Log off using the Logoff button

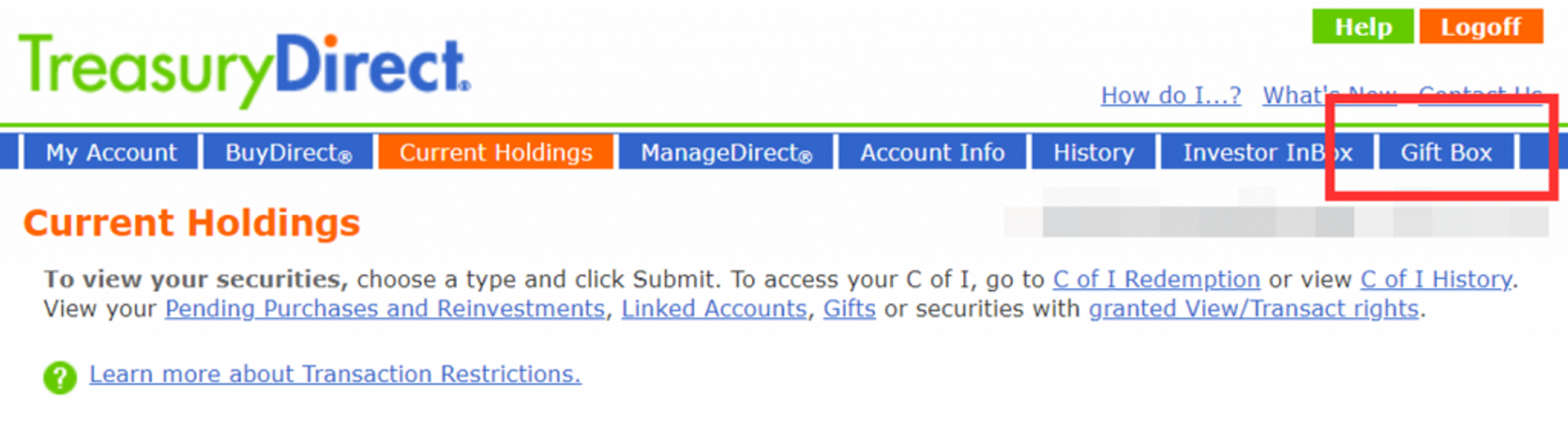tap(1480, 27)
